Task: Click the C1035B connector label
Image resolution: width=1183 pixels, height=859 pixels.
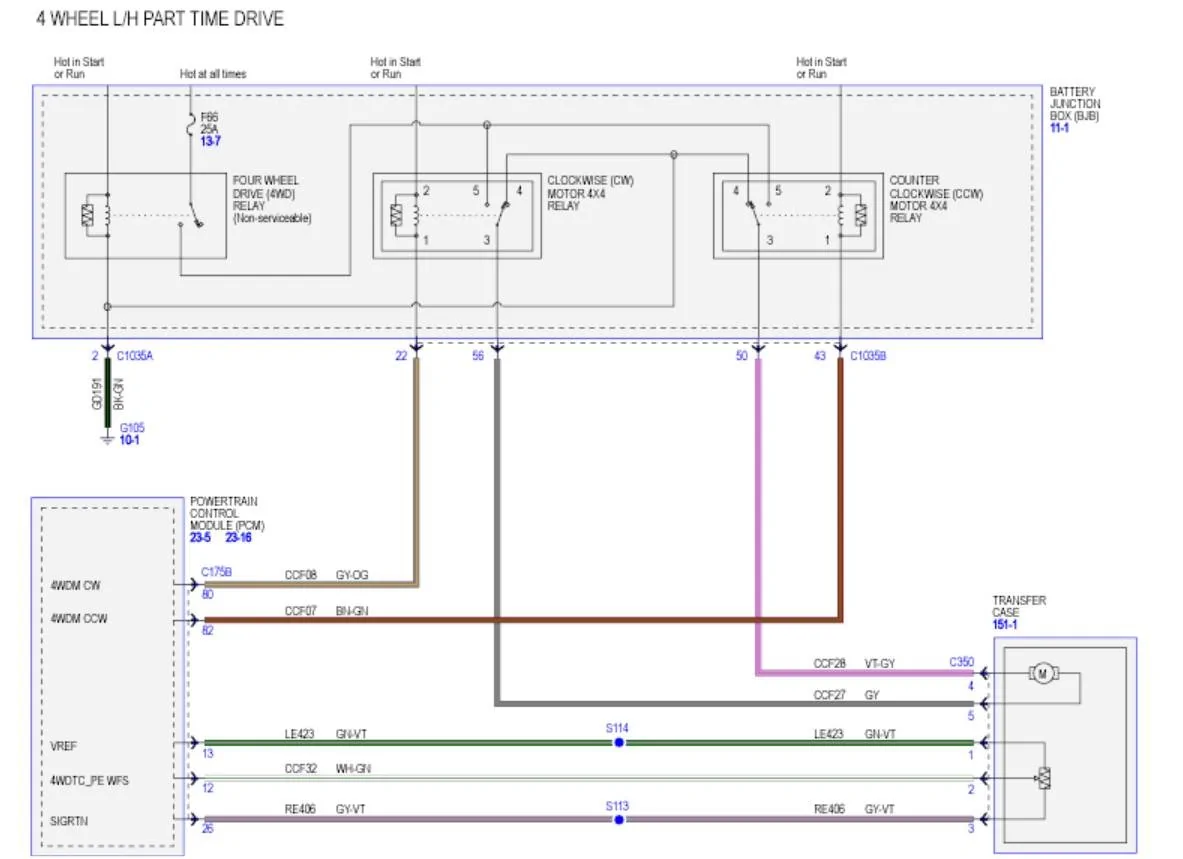Action: (x=868, y=355)
